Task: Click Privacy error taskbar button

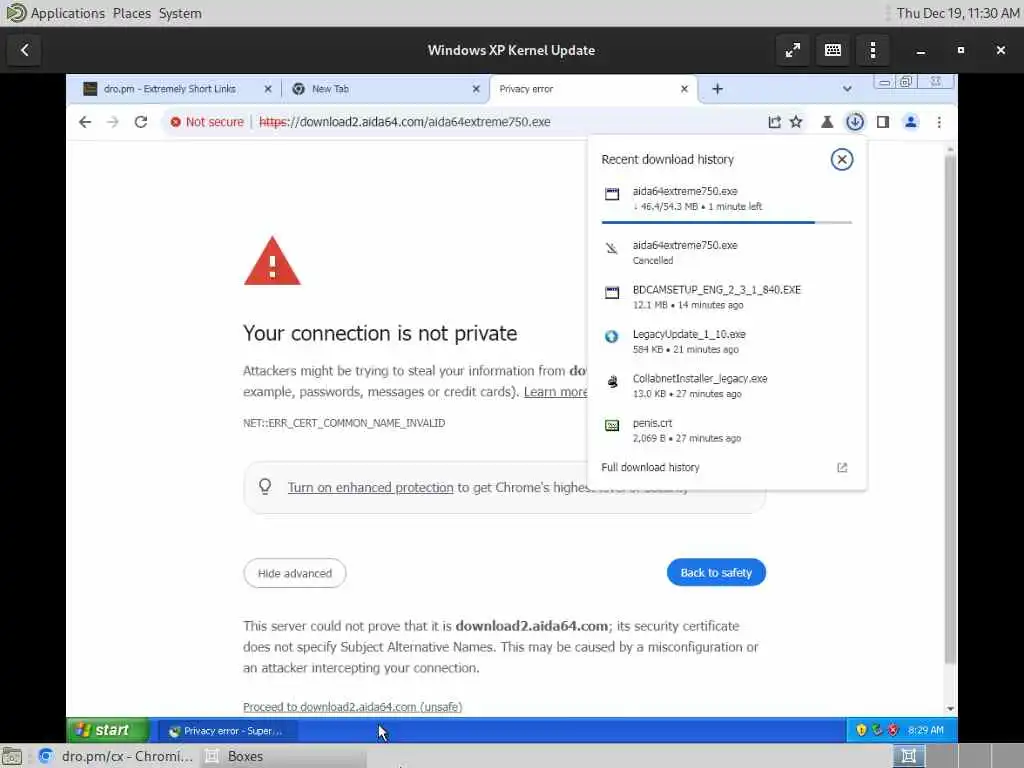Action: (x=227, y=731)
